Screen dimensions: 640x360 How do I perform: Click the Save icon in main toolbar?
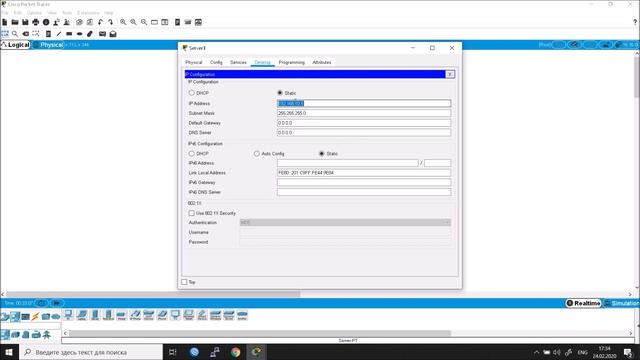tap(25, 22)
